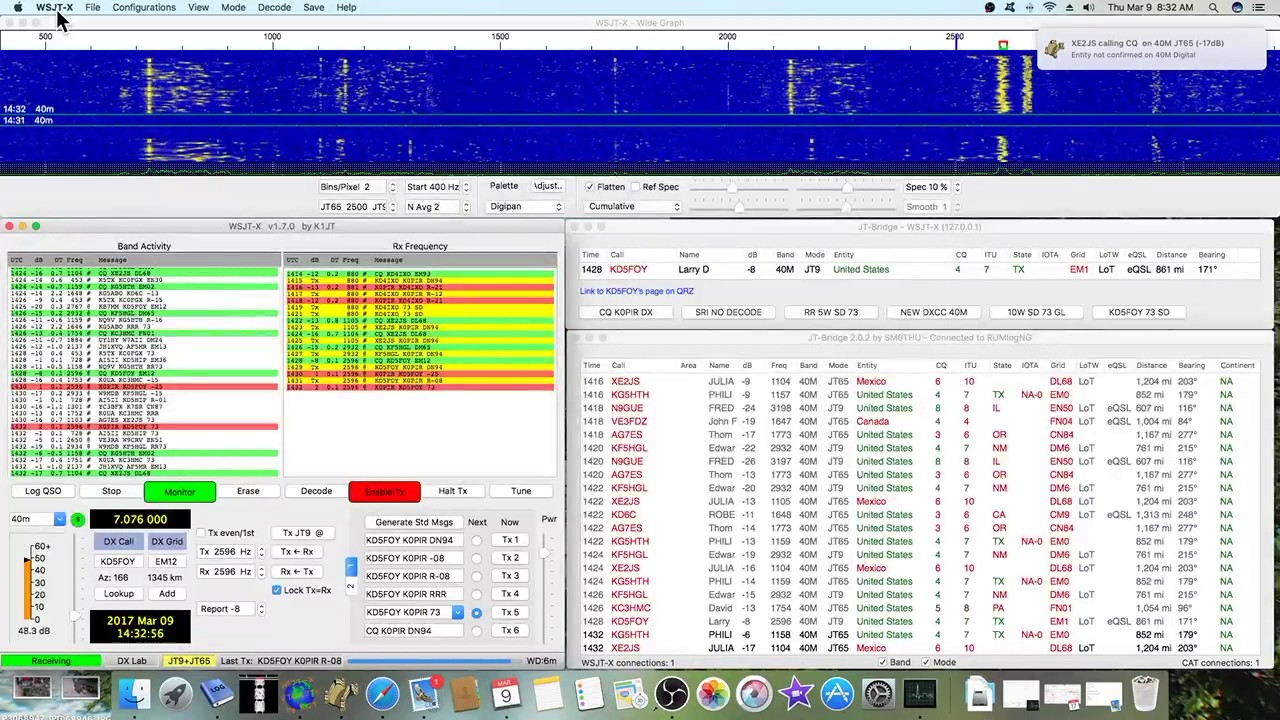The width and height of the screenshot is (1280, 720).
Task: Open the blue LOG app in dock
Action: (x=217, y=693)
